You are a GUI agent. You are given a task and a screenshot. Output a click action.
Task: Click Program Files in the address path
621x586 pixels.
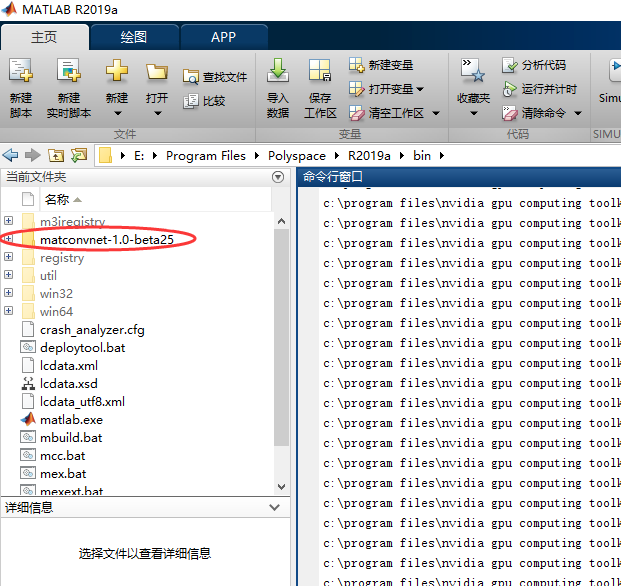point(206,156)
